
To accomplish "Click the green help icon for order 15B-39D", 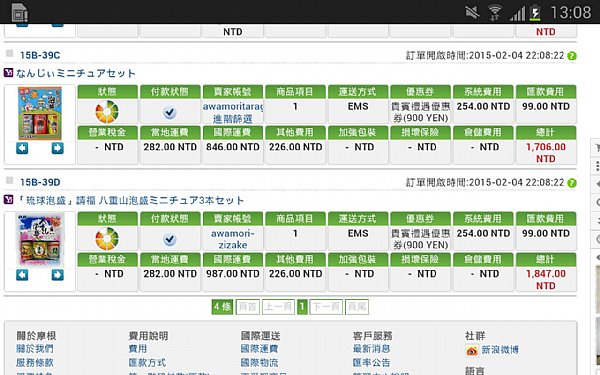I will tap(572, 183).
